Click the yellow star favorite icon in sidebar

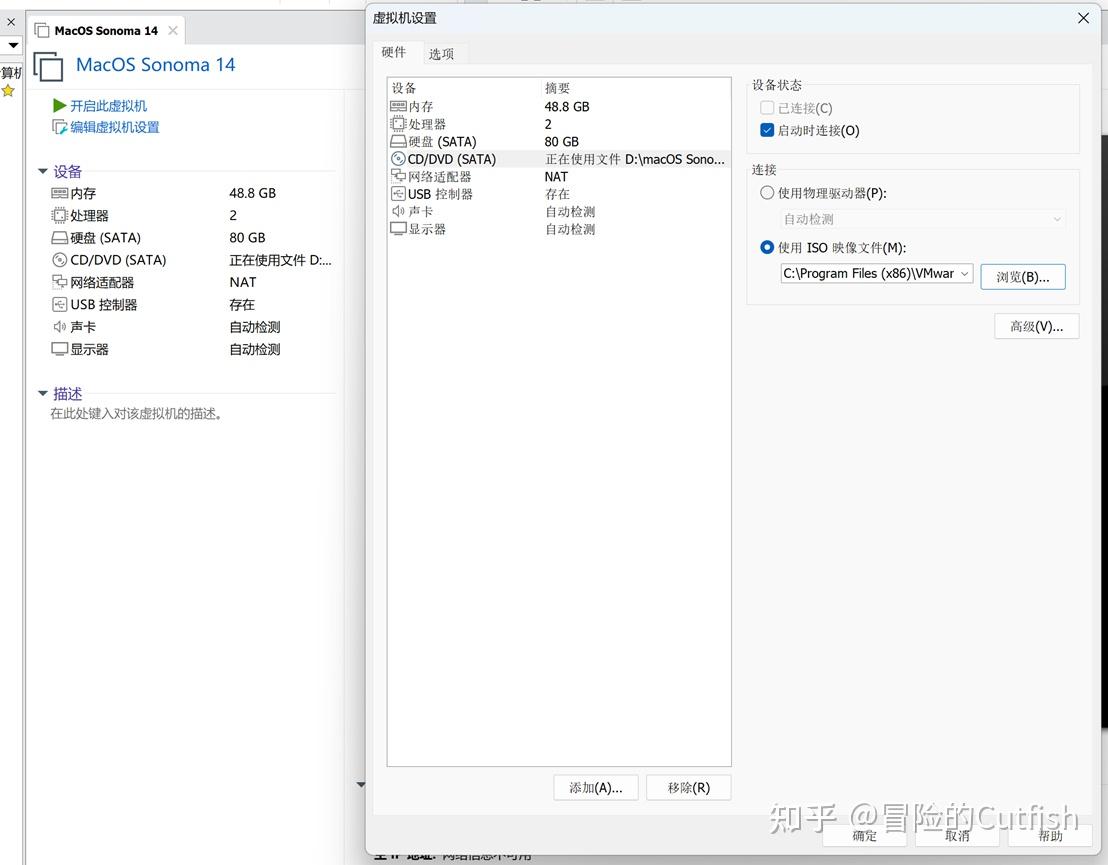[x=8, y=90]
